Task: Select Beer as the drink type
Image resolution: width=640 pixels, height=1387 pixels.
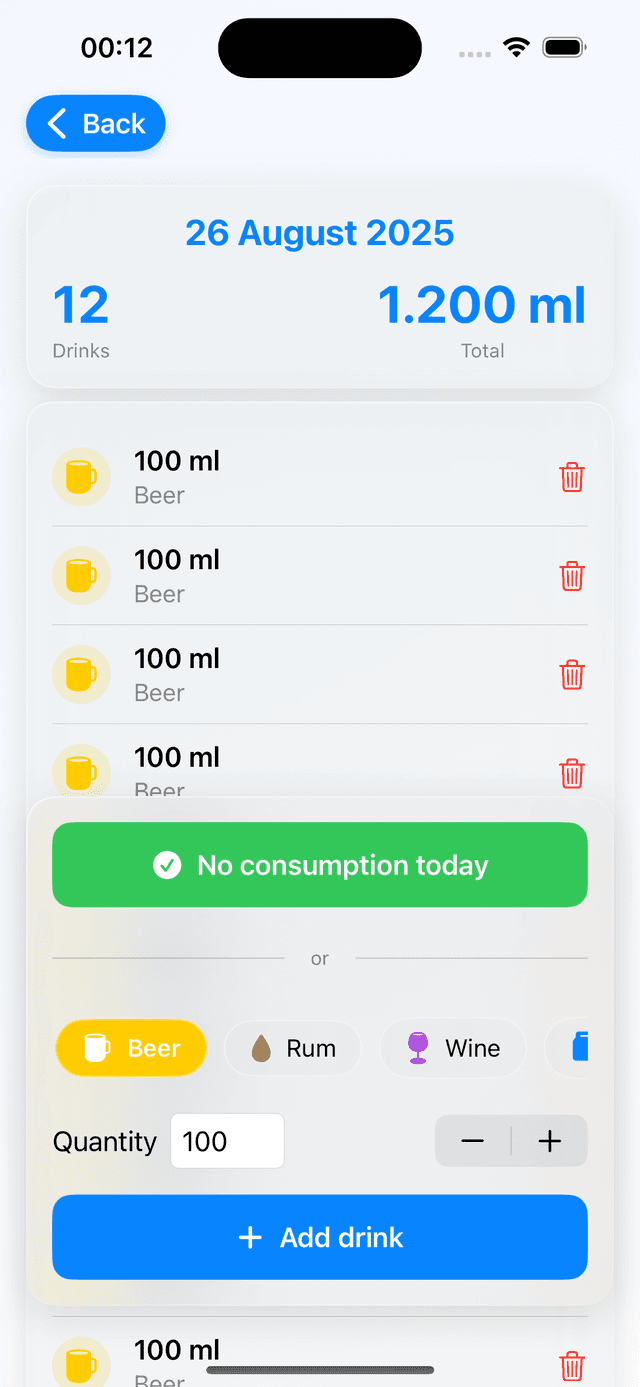Action: (130, 1047)
